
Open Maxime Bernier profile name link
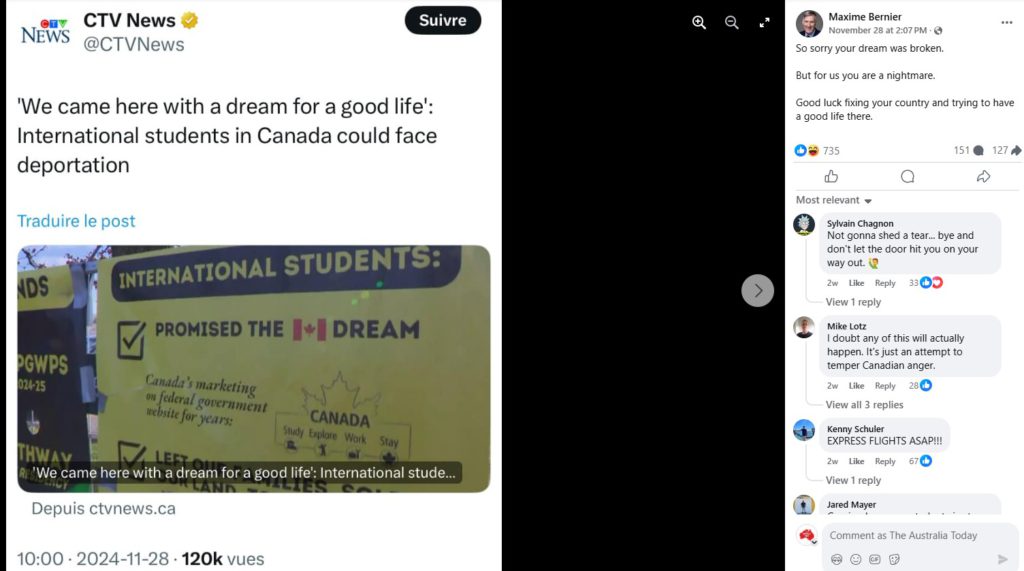click(x=865, y=17)
